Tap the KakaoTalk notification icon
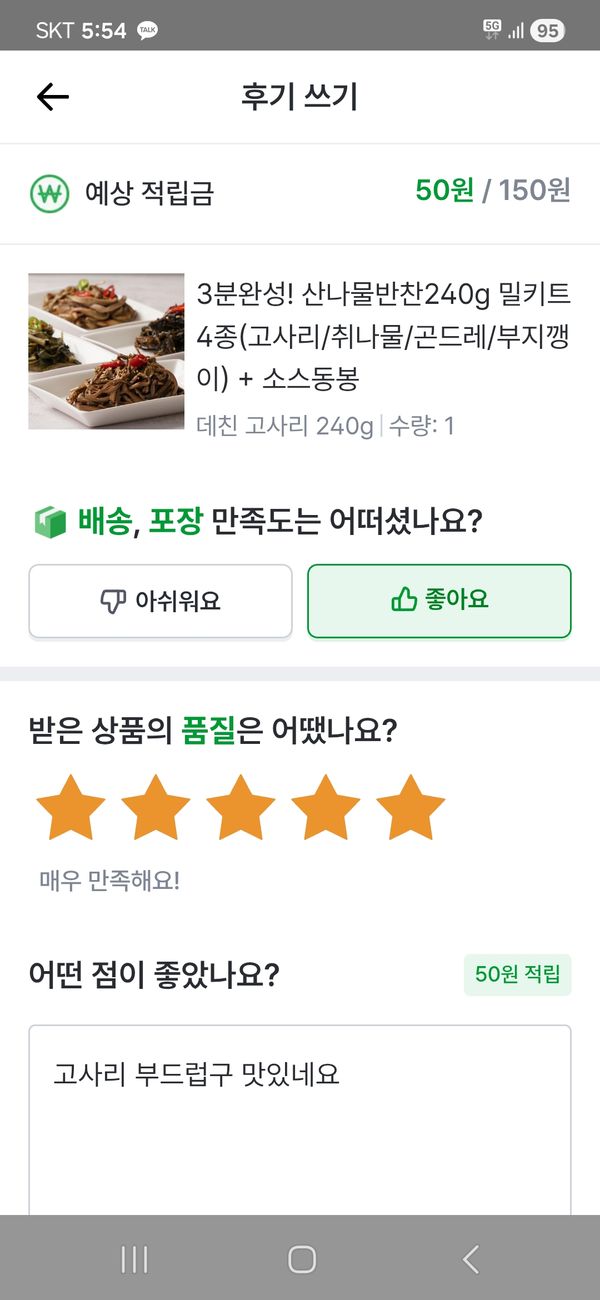 pyautogui.click(x=147, y=31)
